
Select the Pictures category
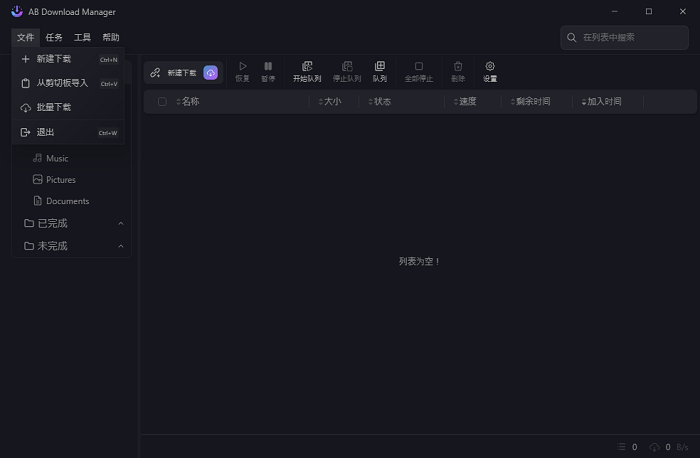pyautogui.click(x=72, y=180)
